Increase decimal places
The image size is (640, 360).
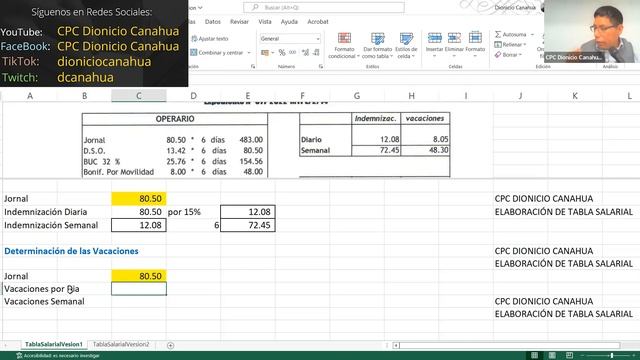tap(305, 53)
